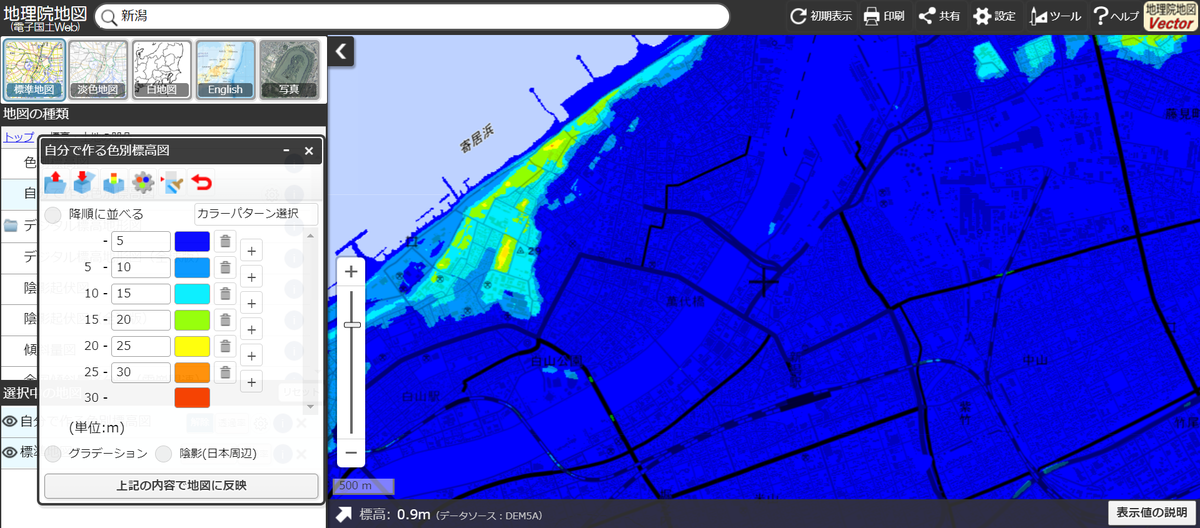Click the down arrow of the color list scrollbar
Screen dimensions: 1200x528
[311, 408]
